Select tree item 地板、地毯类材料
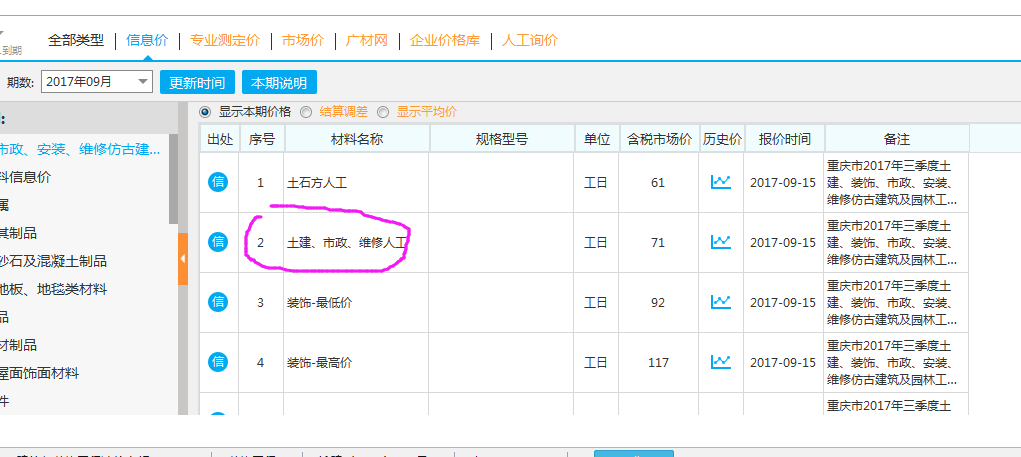Viewport: 1021px width, 457px height. point(53,290)
